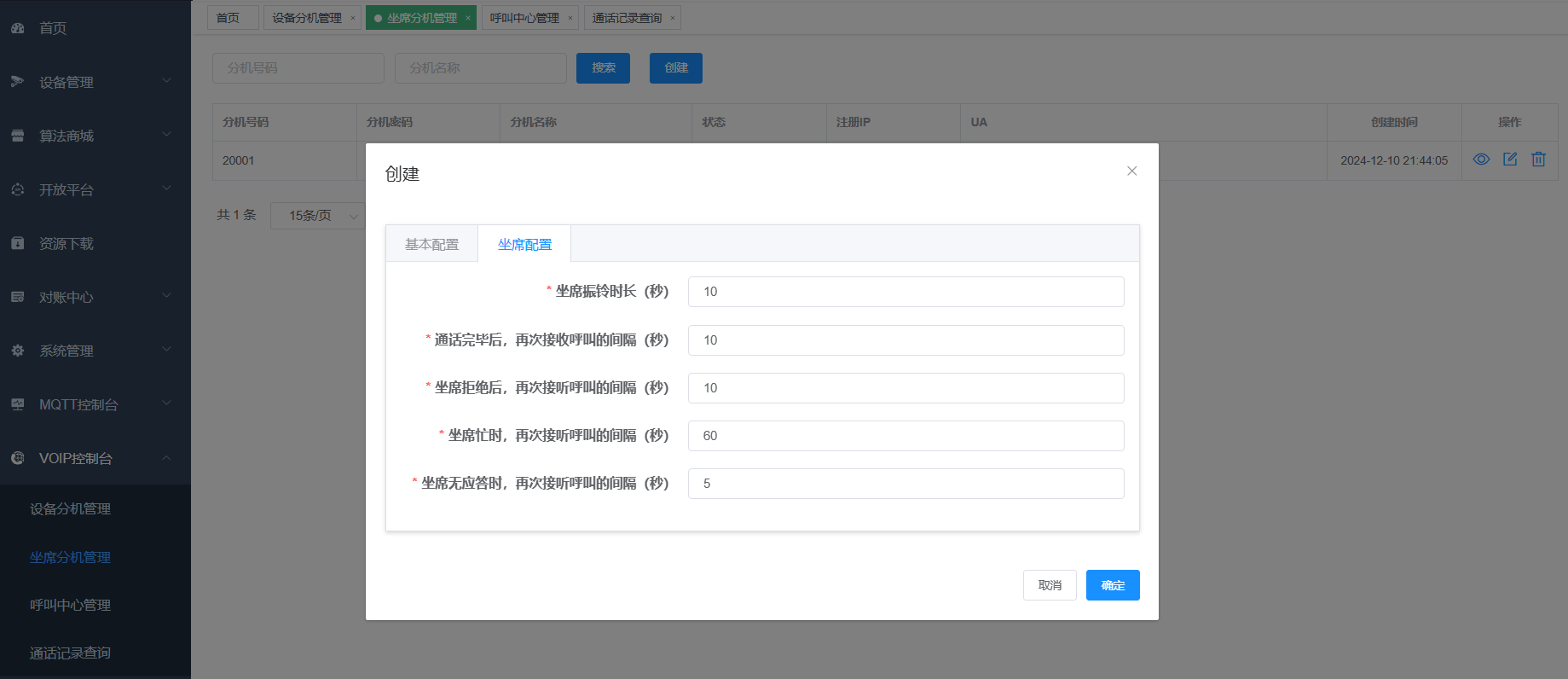Click the 取消 cancel button
Viewport: 1568px width, 679px height.
coord(1050,585)
